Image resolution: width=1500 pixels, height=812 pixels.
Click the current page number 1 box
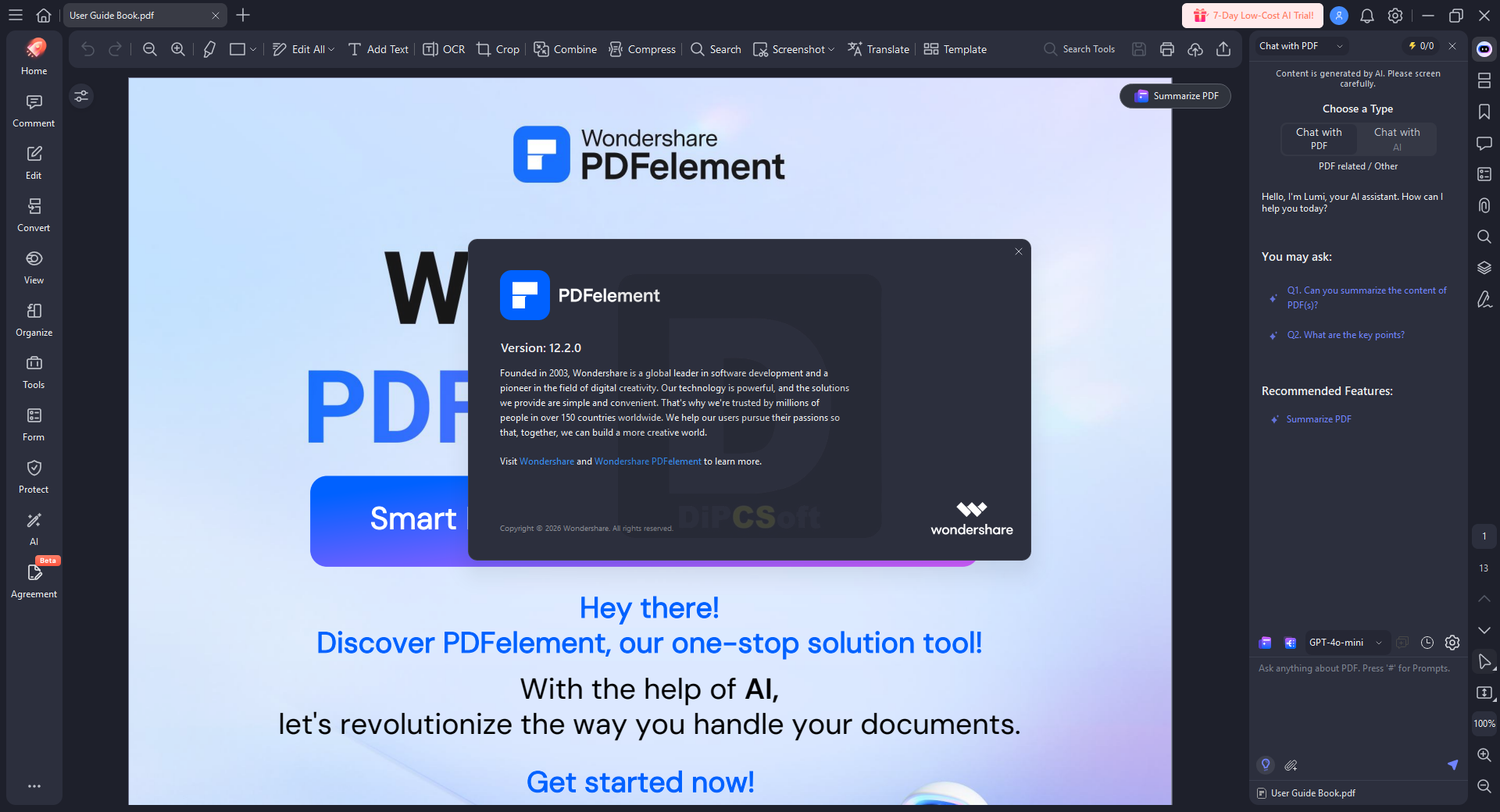point(1484,536)
